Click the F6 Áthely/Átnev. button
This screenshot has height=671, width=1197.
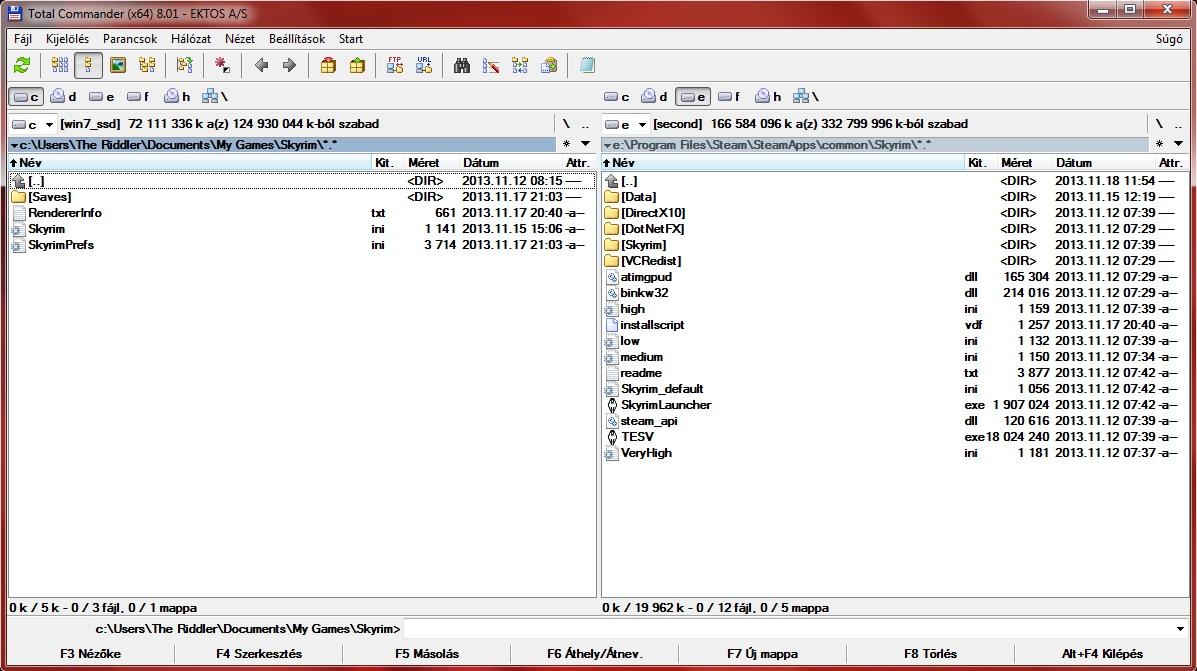pyautogui.click(x=595, y=654)
